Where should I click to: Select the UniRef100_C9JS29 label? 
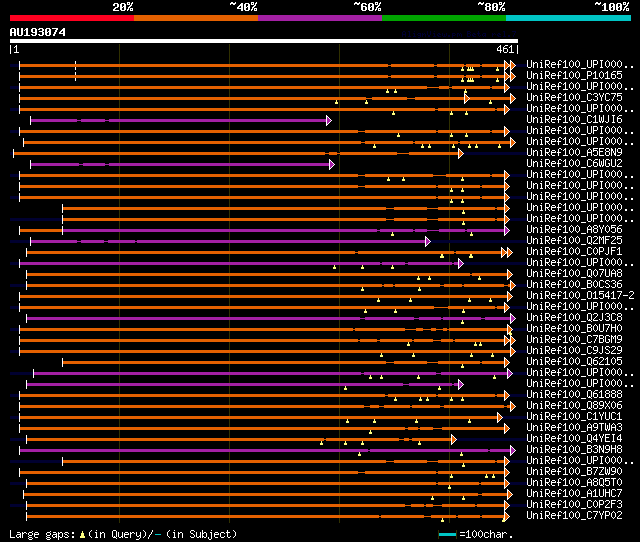(x=574, y=351)
